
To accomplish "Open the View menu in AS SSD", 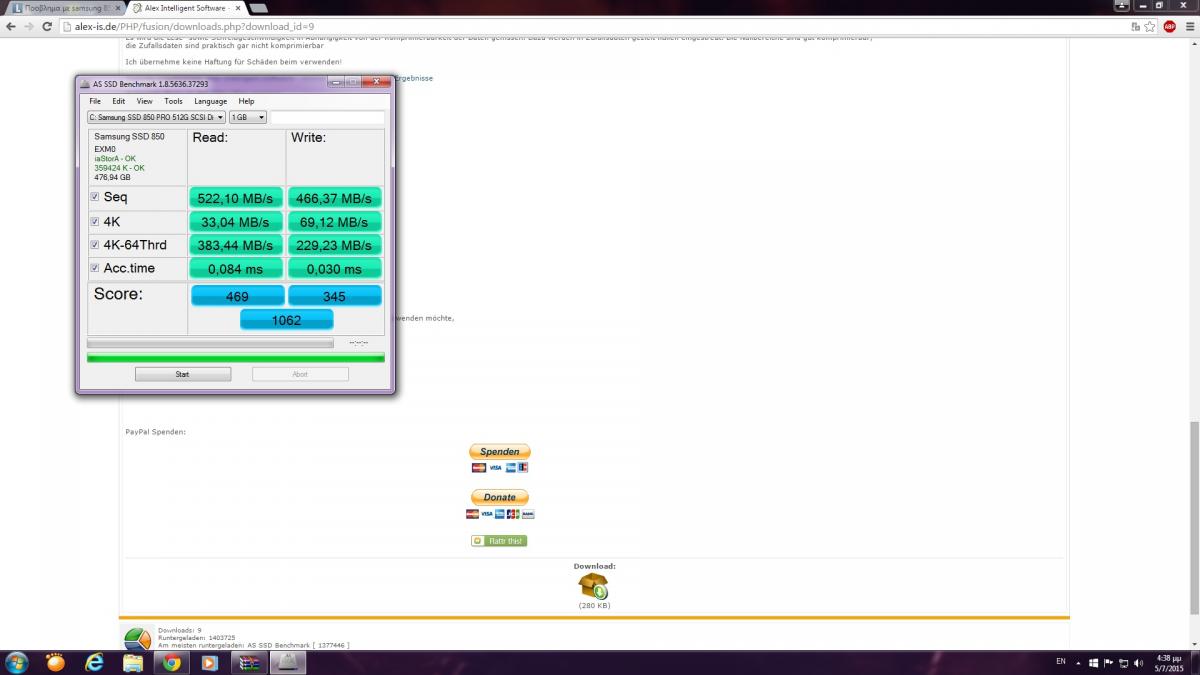I will click(x=145, y=101).
